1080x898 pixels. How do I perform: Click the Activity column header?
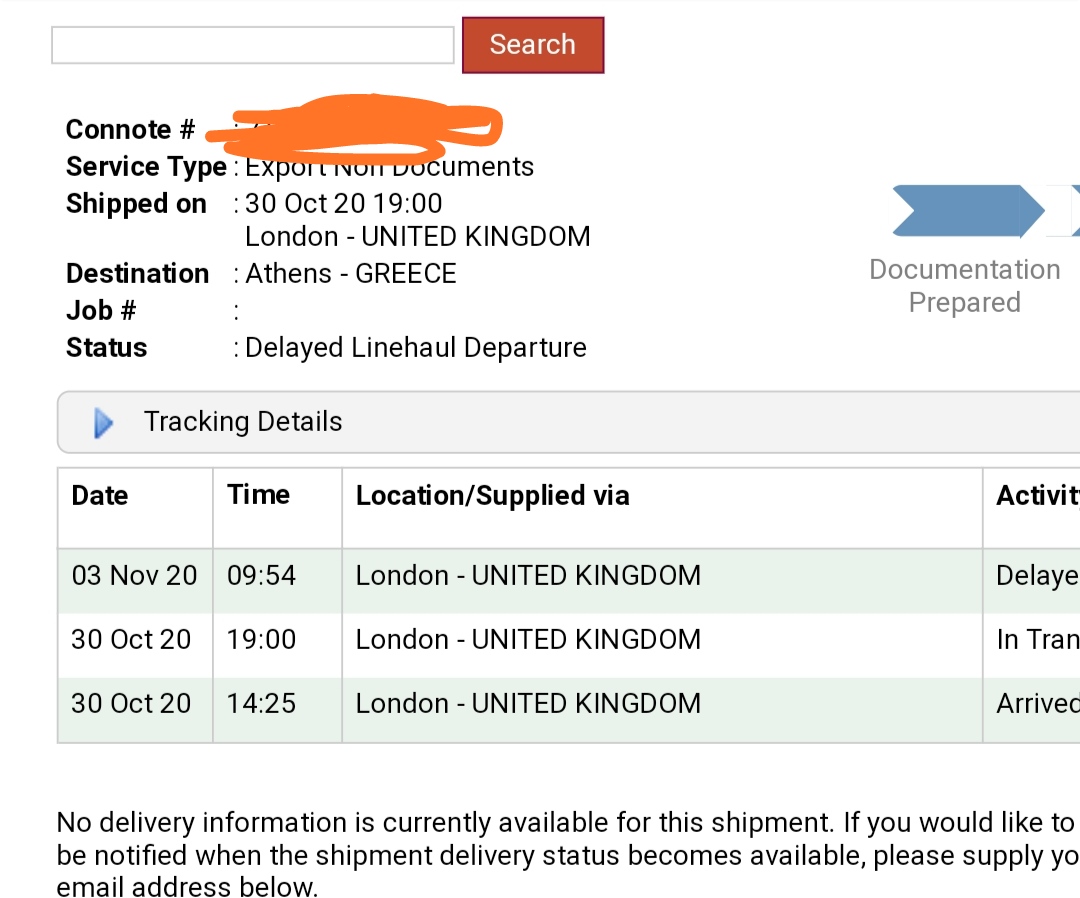pos(1037,496)
